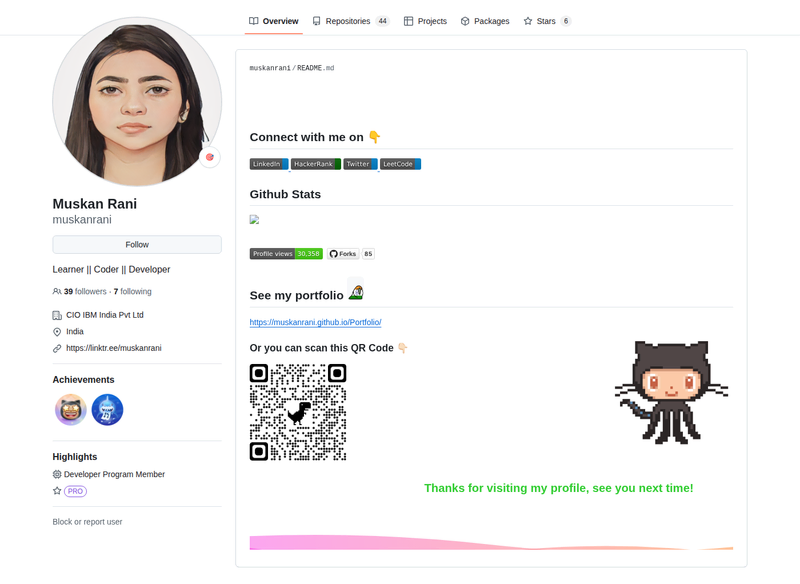The height and width of the screenshot is (584, 800).
Task: Click the CIO IBM India Pvt Ltd text
Action: (105, 315)
